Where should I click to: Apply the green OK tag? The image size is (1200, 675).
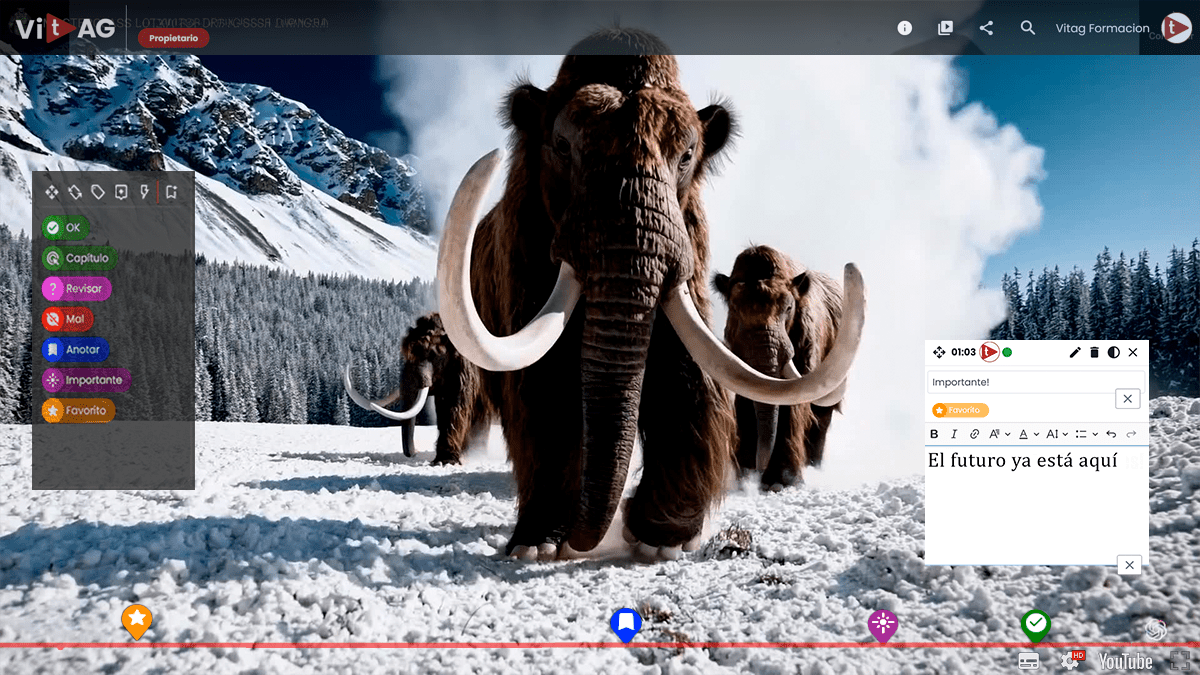[x=65, y=228]
